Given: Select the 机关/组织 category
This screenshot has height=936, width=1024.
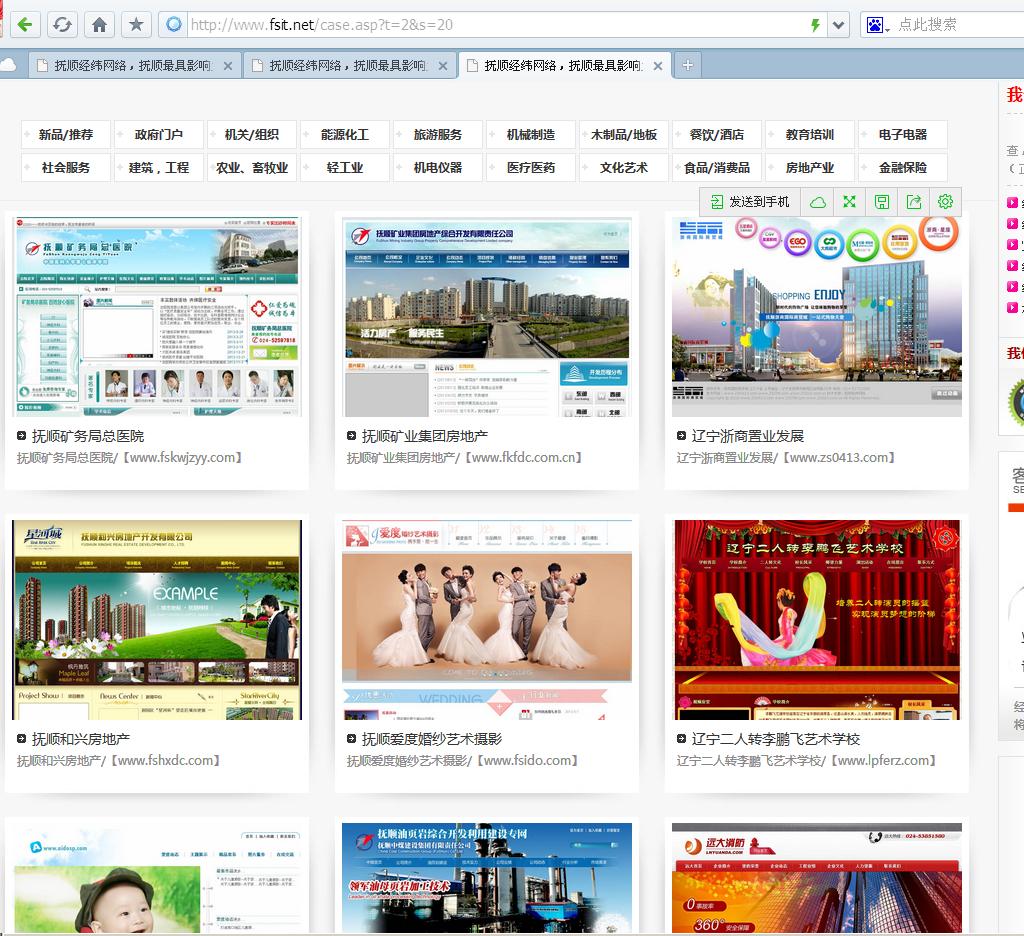Looking at the screenshot, I should (x=251, y=135).
